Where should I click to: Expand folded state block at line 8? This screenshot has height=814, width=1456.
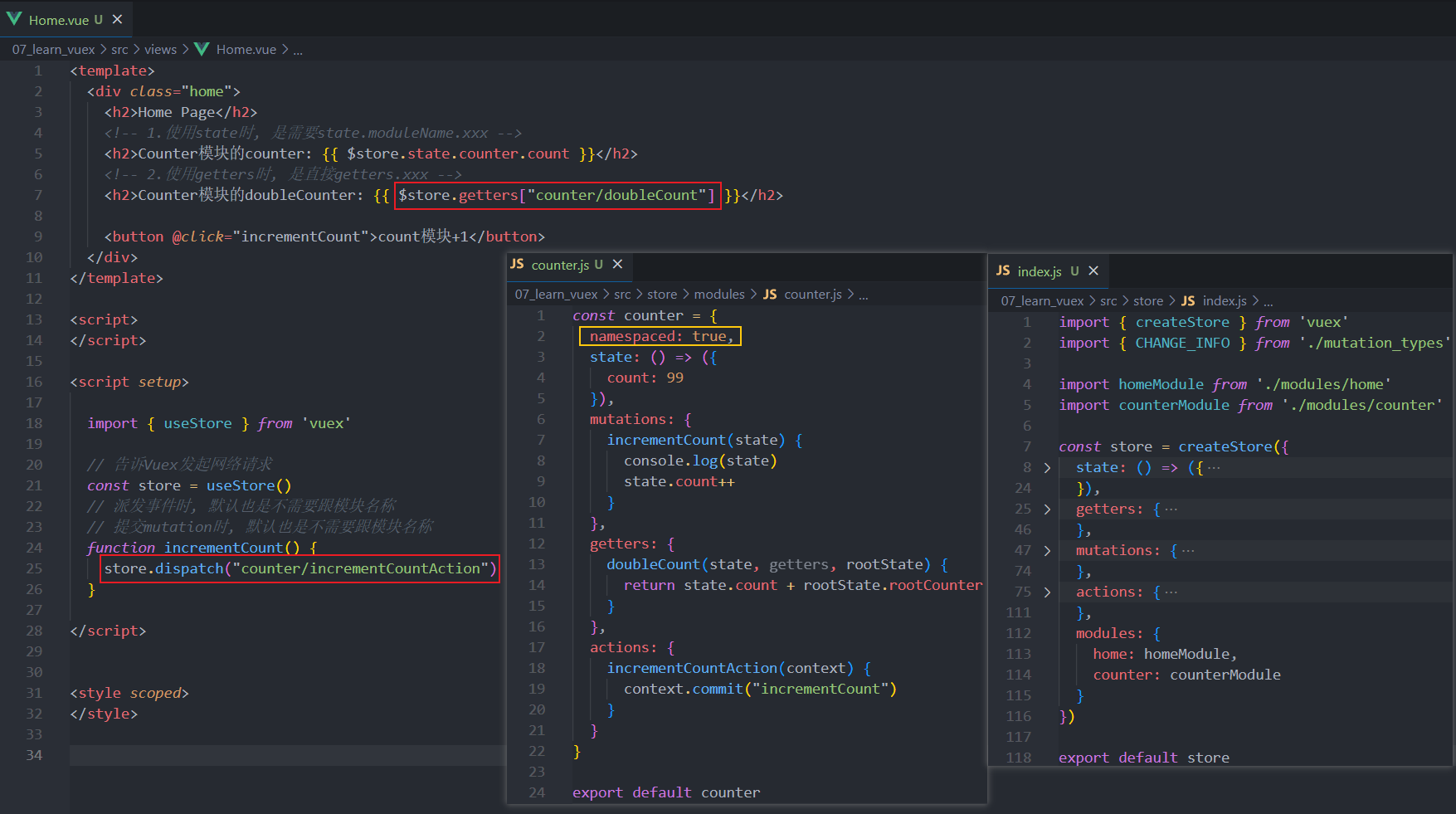[1047, 468]
